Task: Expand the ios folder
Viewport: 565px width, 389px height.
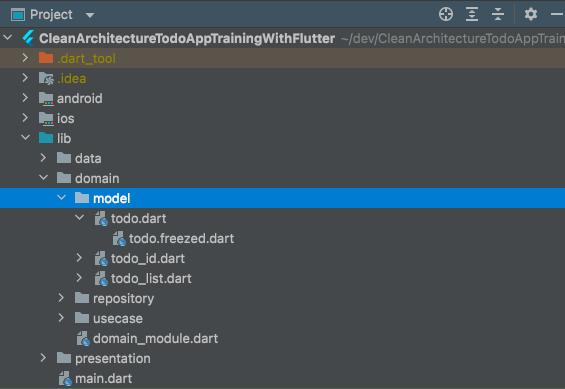Action: click(x=25, y=118)
